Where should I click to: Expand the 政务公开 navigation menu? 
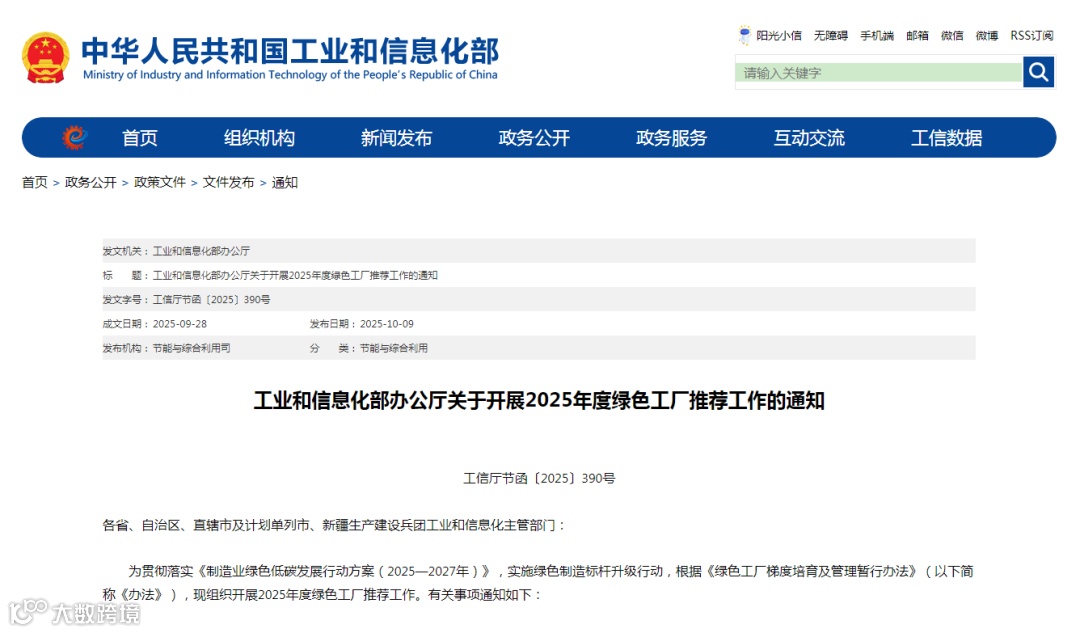point(533,138)
